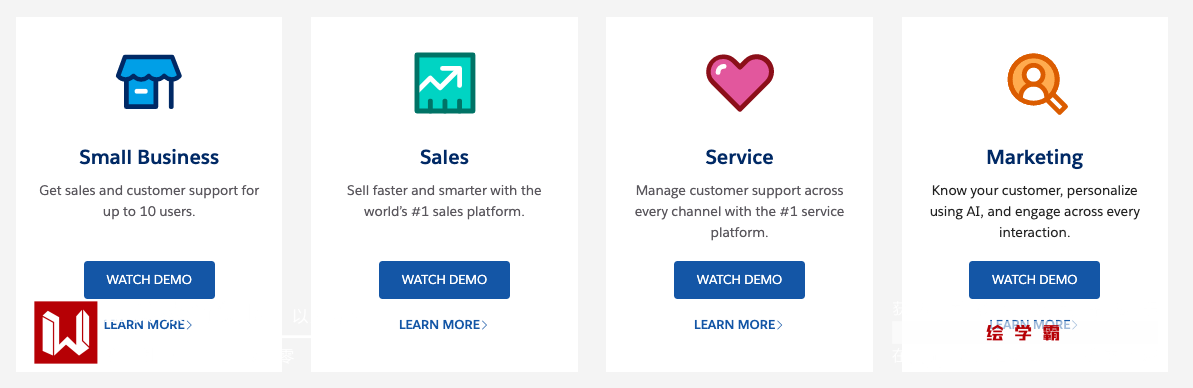Click the red W logo watermark

[x=65, y=332]
